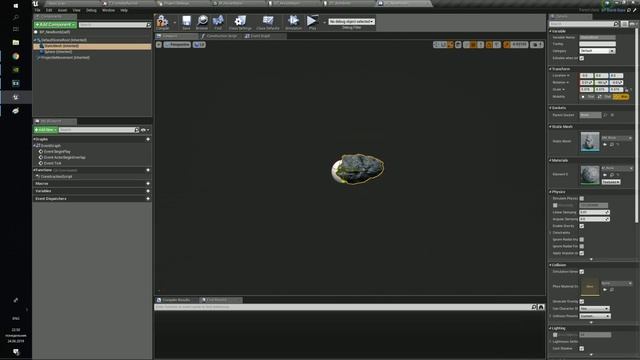
Task: Open Chrome from the Windows taskbar
Action: 16,56
